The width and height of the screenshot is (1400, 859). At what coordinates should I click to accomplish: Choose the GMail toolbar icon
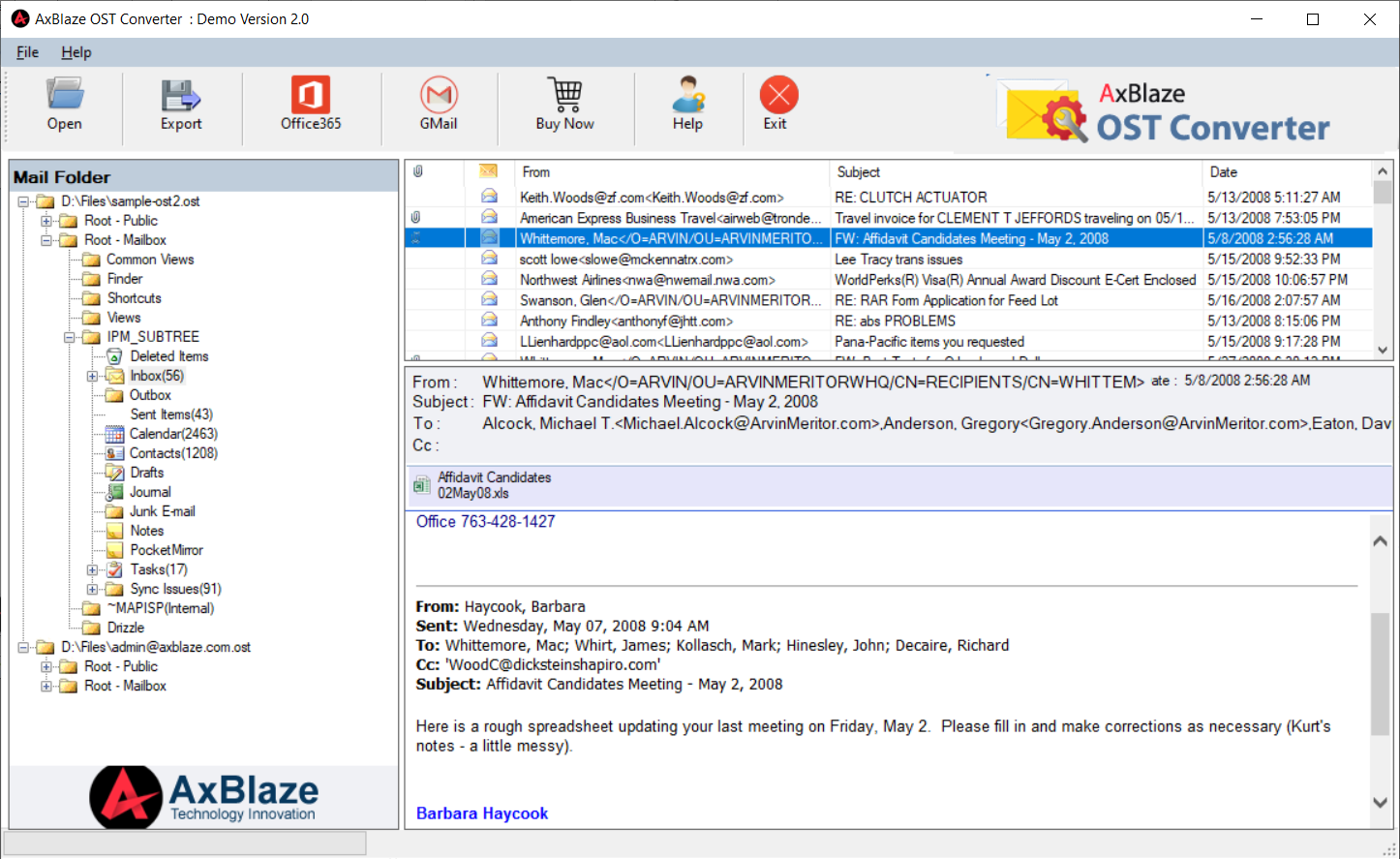[x=439, y=95]
